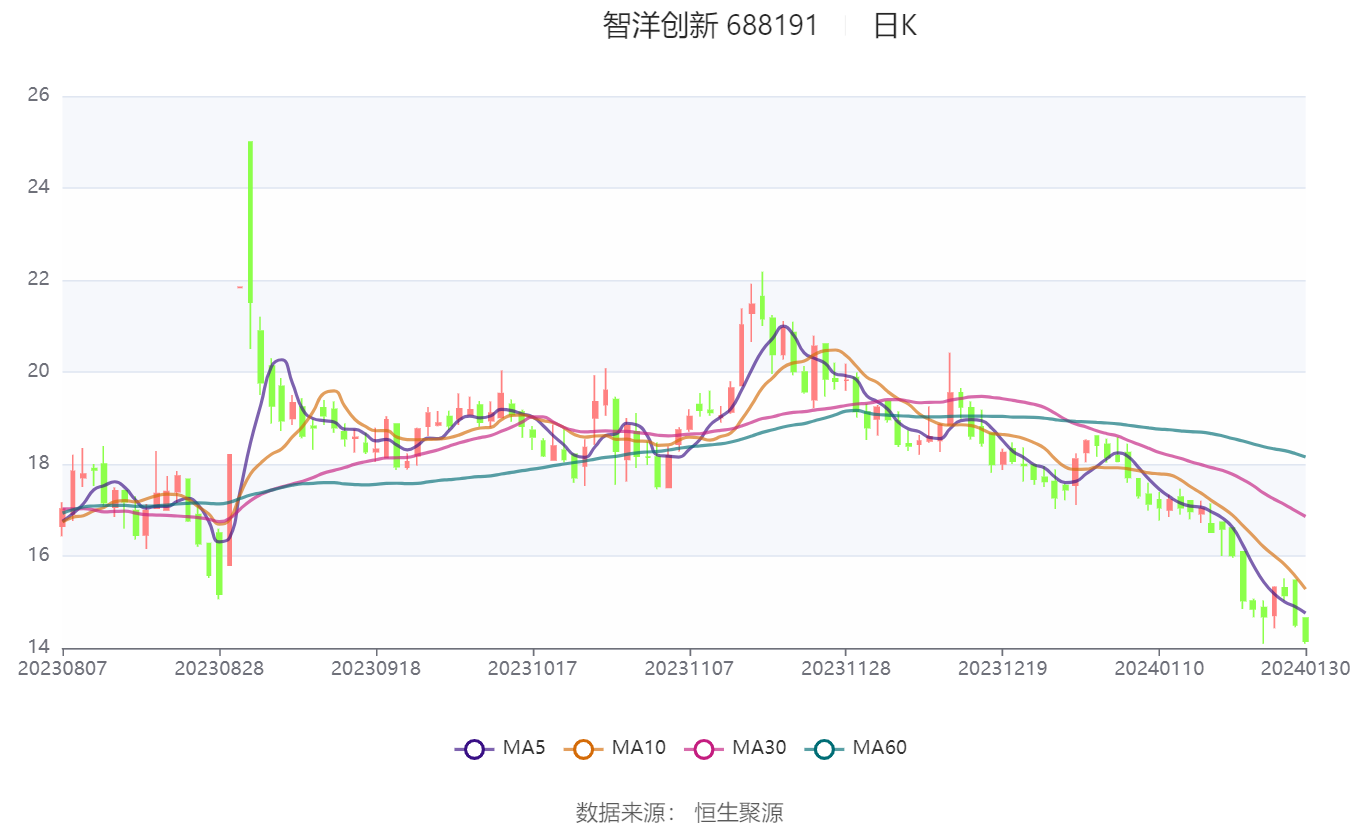Click y-axis value 24

click(x=39, y=188)
